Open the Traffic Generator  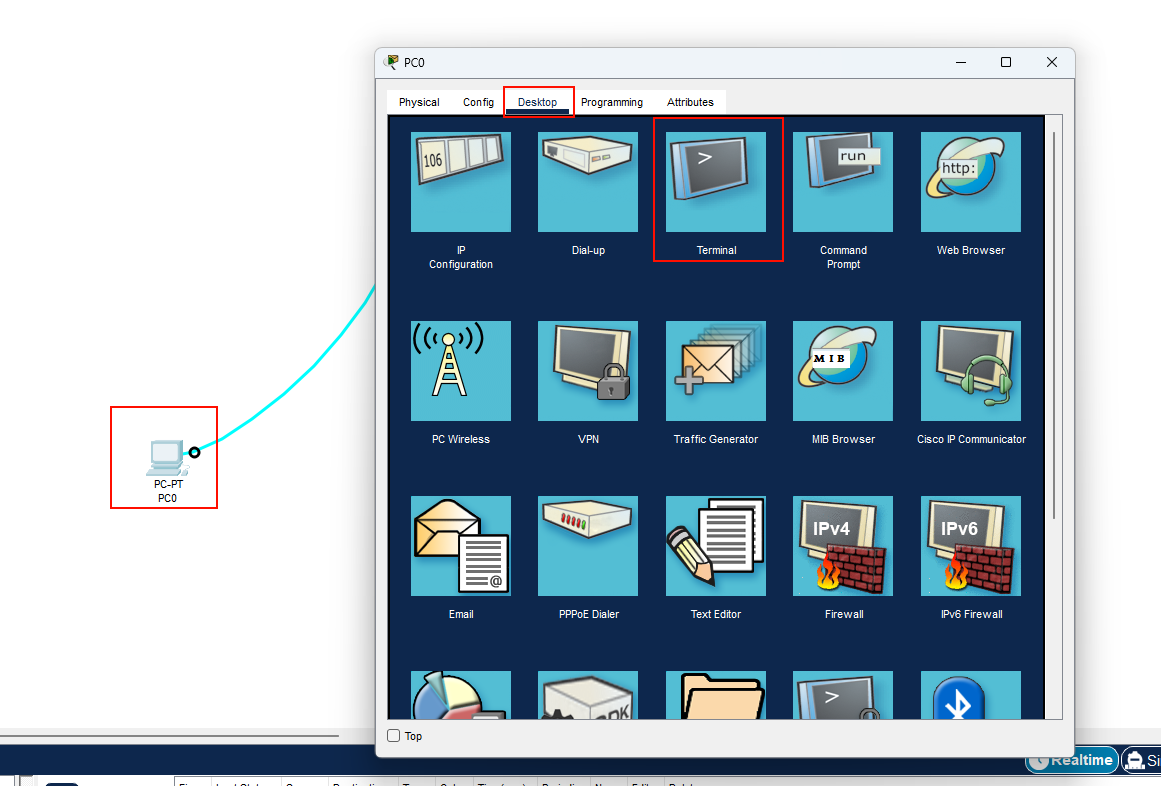click(716, 371)
